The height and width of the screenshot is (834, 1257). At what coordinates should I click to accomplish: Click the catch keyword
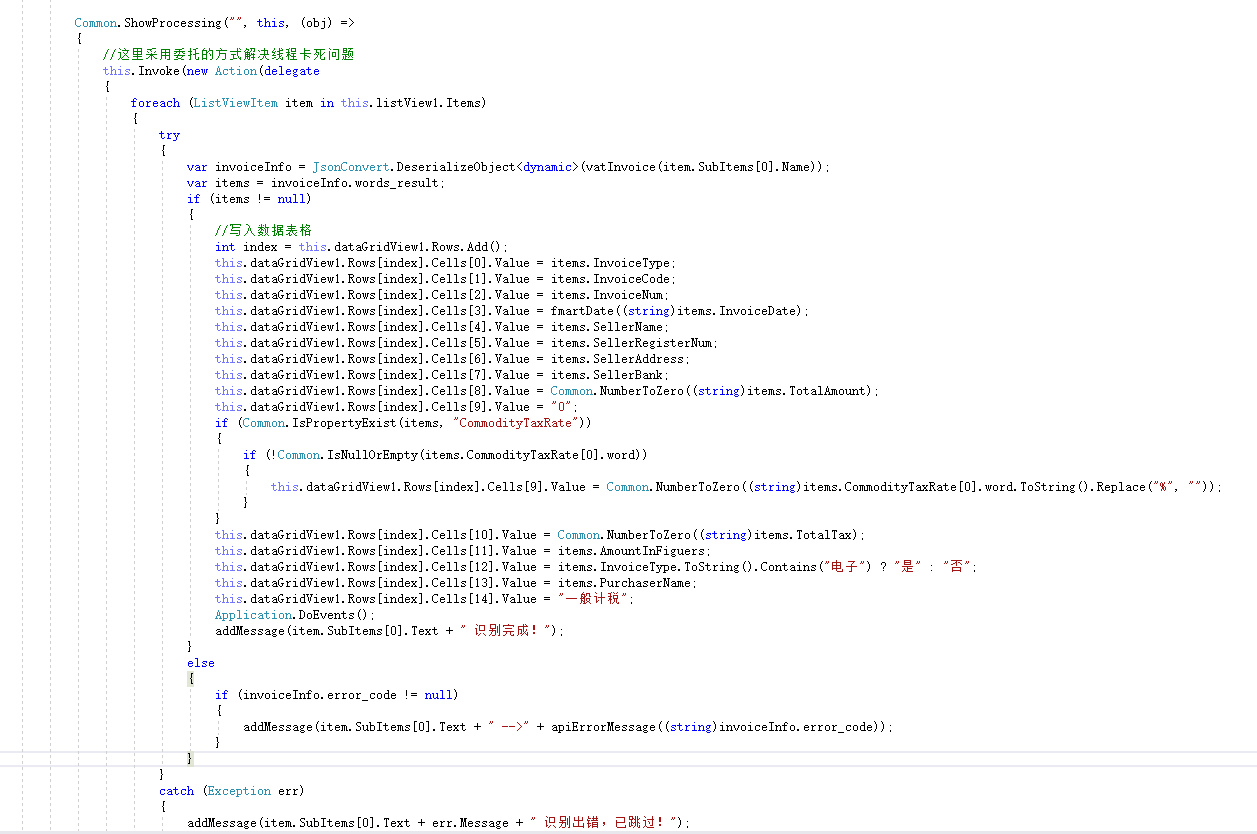[x=176, y=791]
